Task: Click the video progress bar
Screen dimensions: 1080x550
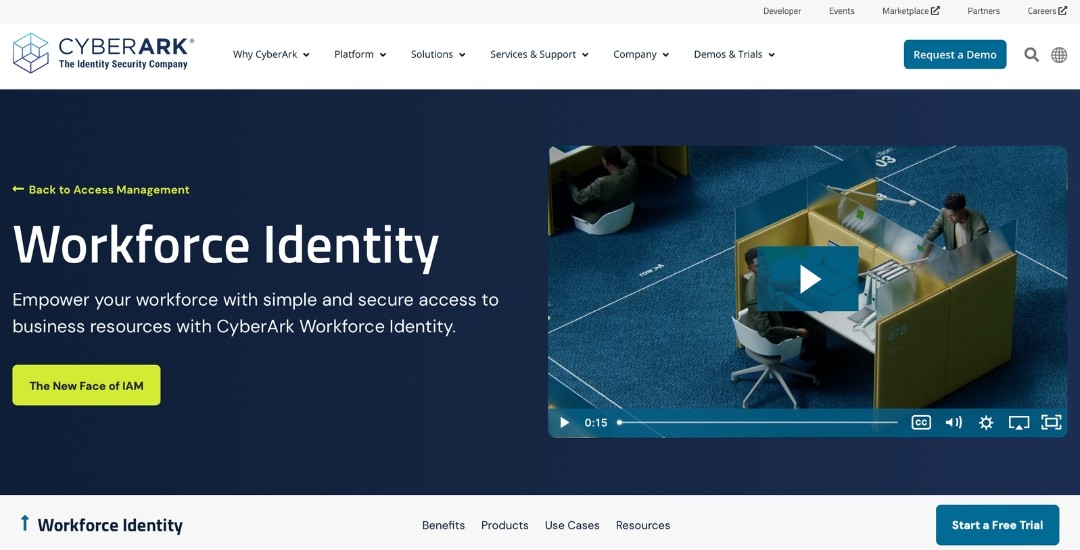Action: [x=757, y=423]
